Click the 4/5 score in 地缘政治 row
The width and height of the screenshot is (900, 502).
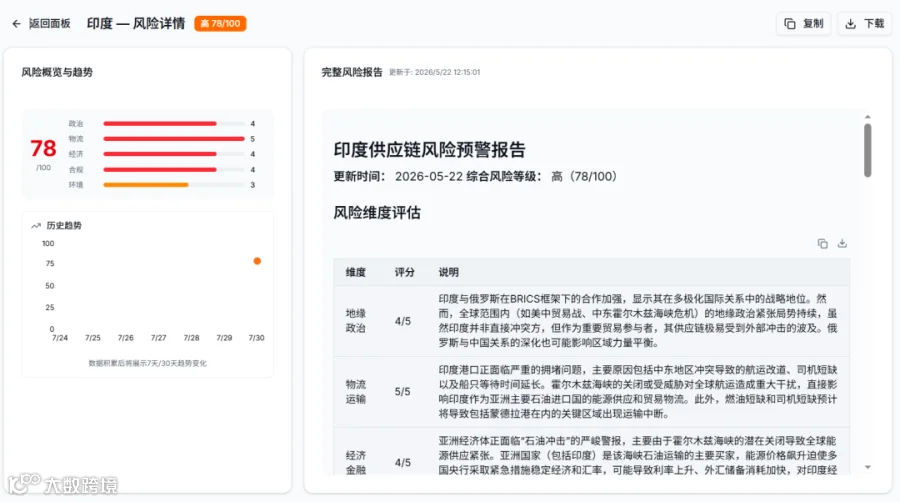tap(402, 321)
